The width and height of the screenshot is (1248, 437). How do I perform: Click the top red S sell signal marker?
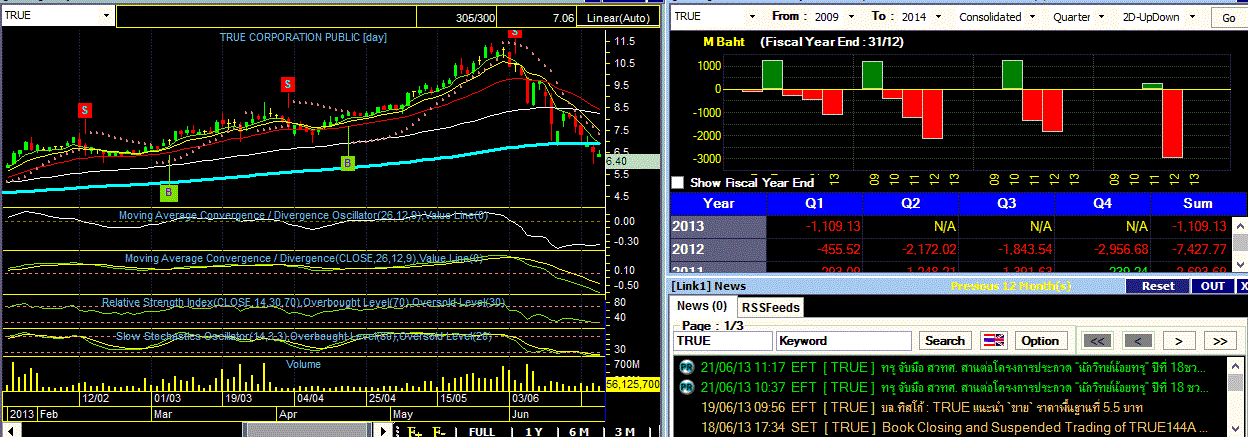click(x=514, y=32)
